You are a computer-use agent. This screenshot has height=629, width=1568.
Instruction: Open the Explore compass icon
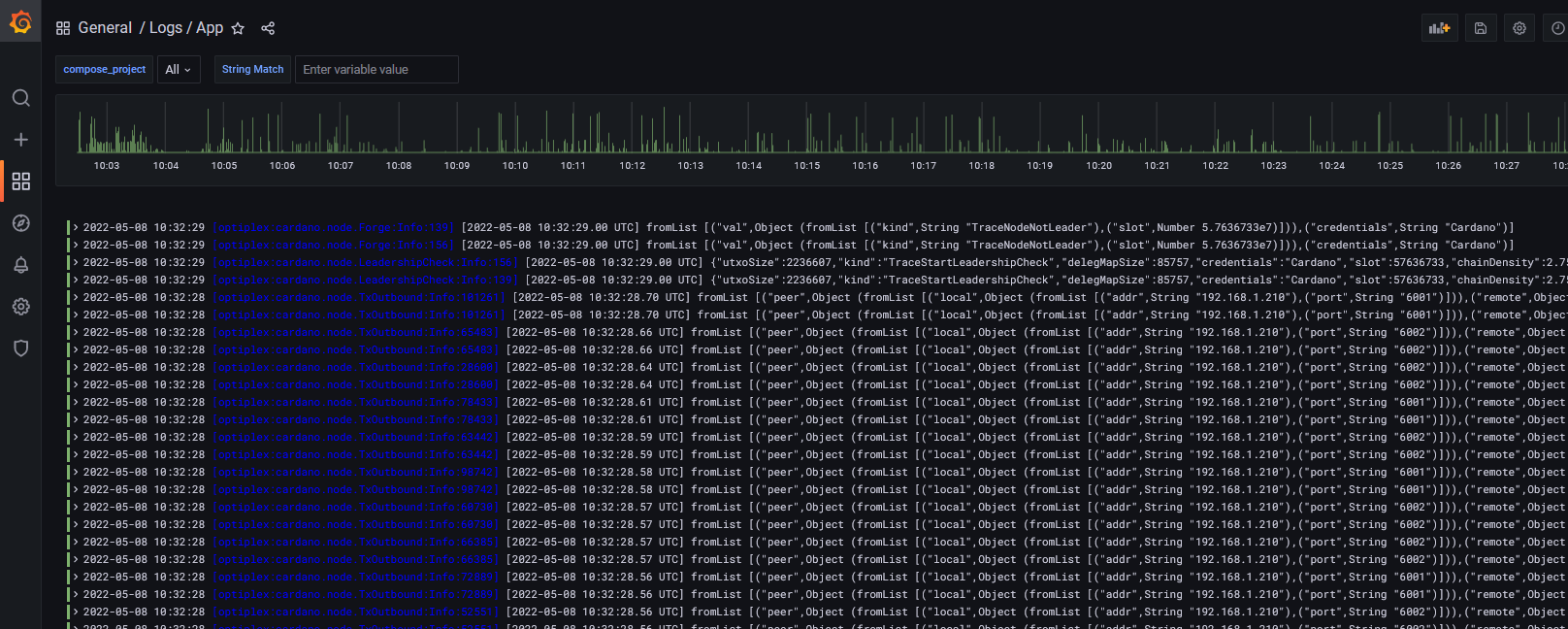click(20, 223)
